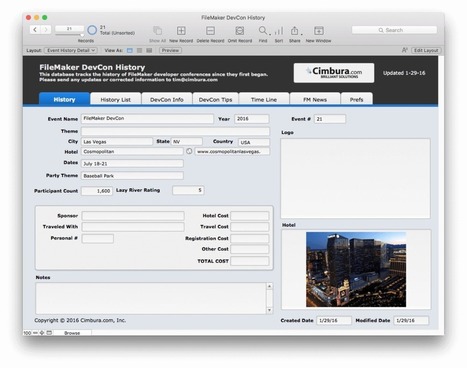Open the DevCon Info tab
The image size is (467, 368).
pyautogui.click(x=167, y=99)
